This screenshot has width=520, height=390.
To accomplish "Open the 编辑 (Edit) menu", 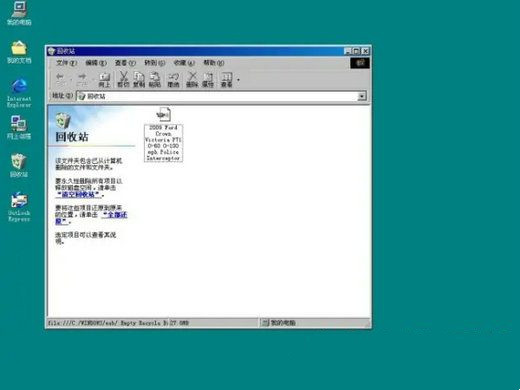I will click(x=96, y=63).
